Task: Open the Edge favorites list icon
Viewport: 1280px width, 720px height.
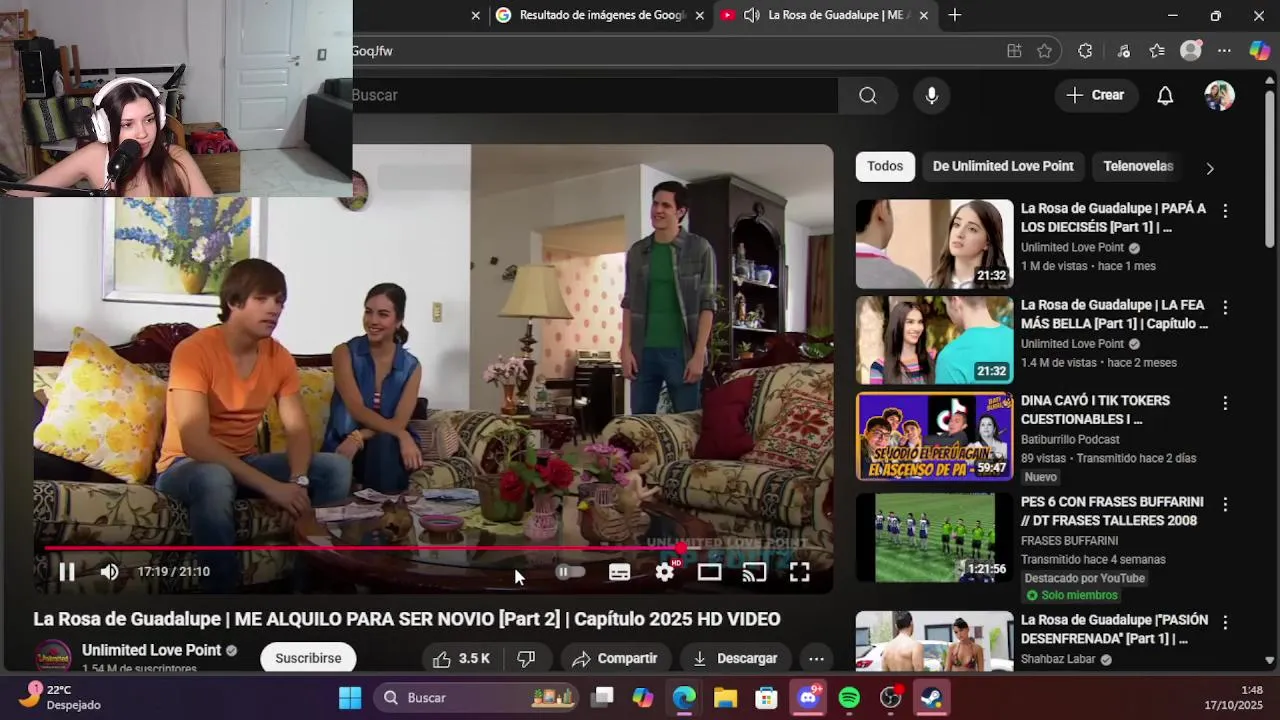Action: pos(1157,51)
